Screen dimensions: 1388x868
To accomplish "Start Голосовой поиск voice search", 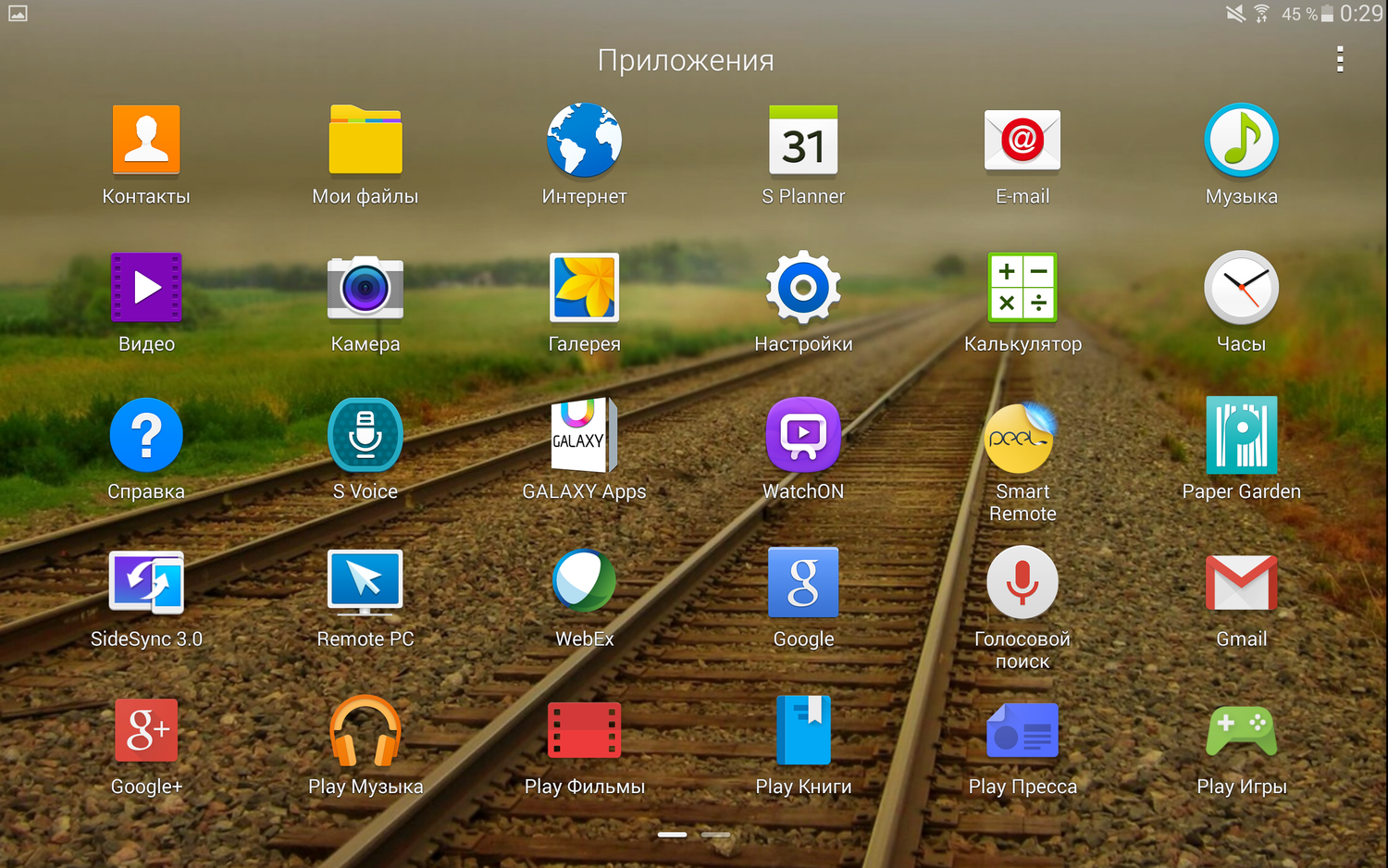I will (1022, 583).
